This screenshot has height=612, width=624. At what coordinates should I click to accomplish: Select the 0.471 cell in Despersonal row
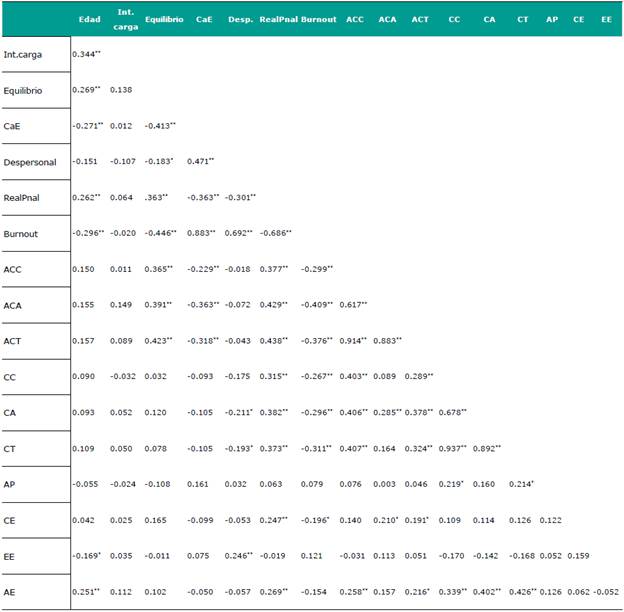pyautogui.click(x=203, y=160)
